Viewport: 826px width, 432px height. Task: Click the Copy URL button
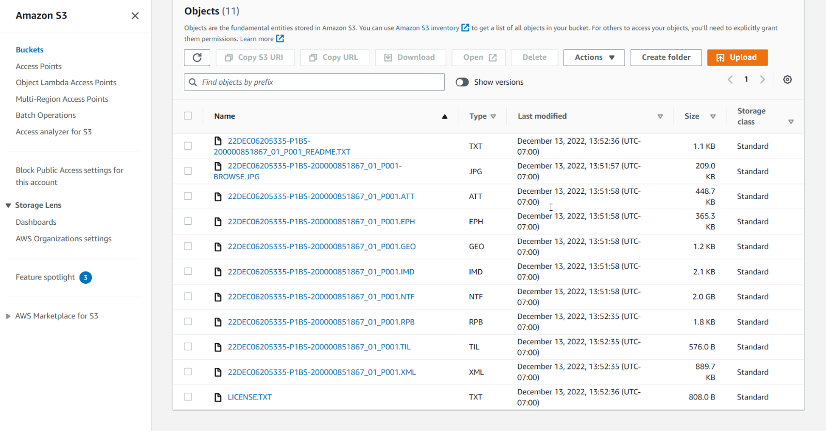[x=335, y=57]
